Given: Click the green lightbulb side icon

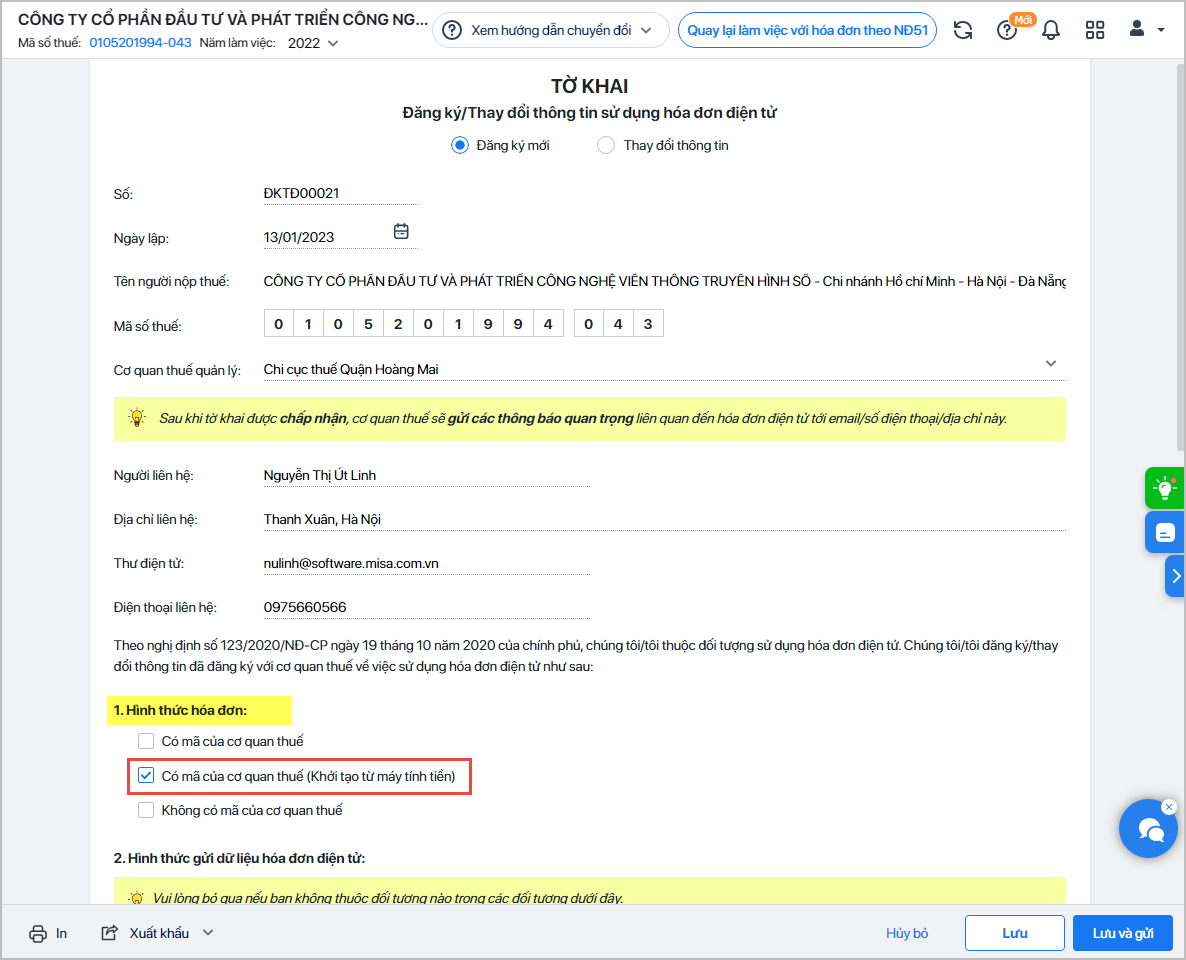Looking at the screenshot, I should click(1164, 488).
